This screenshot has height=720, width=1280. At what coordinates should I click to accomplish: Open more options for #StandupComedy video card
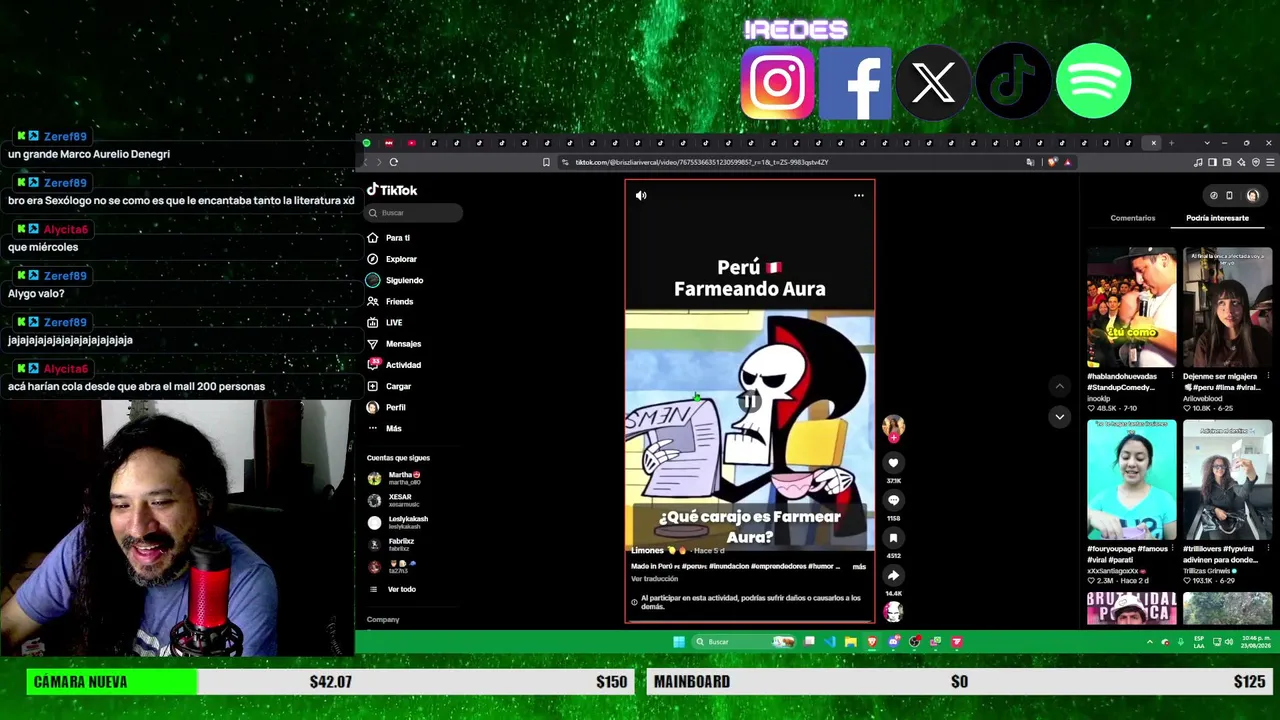click(1172, 377)
